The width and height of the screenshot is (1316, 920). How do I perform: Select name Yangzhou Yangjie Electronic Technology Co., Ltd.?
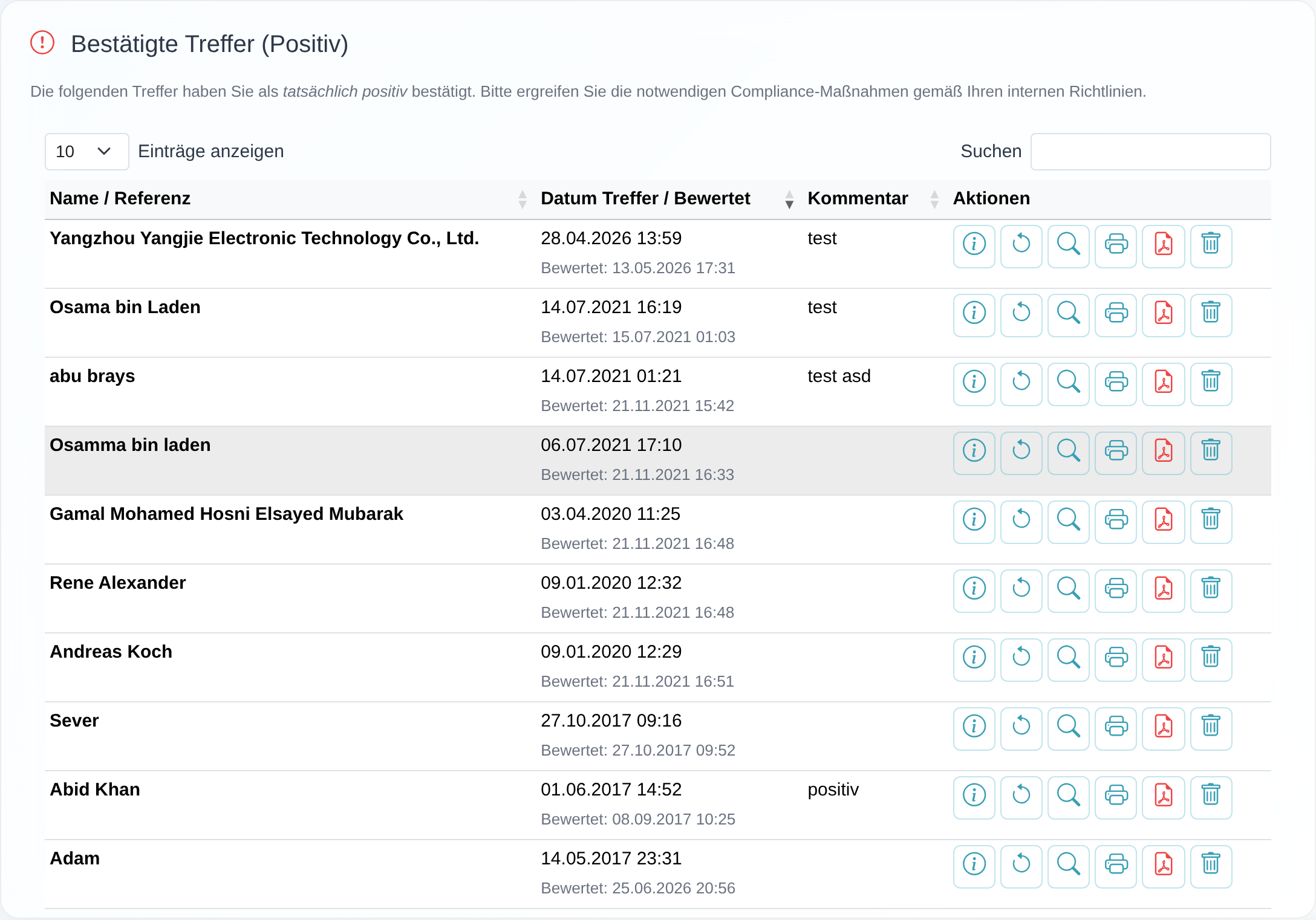click(264, 238)
